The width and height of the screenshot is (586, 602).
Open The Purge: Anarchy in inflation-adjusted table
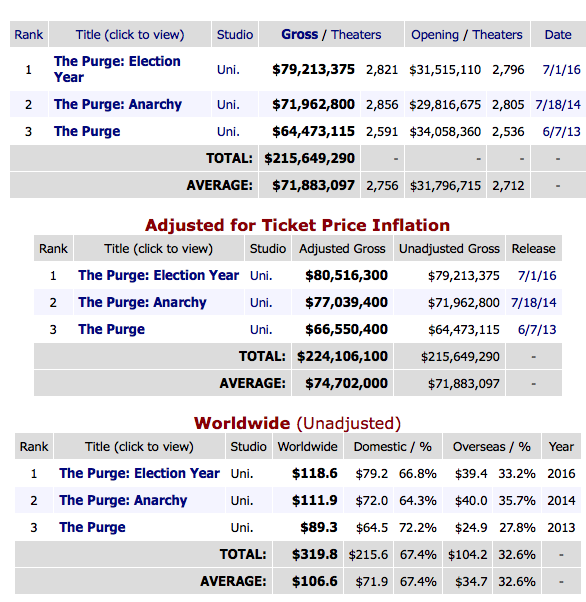tap(142, 303)
